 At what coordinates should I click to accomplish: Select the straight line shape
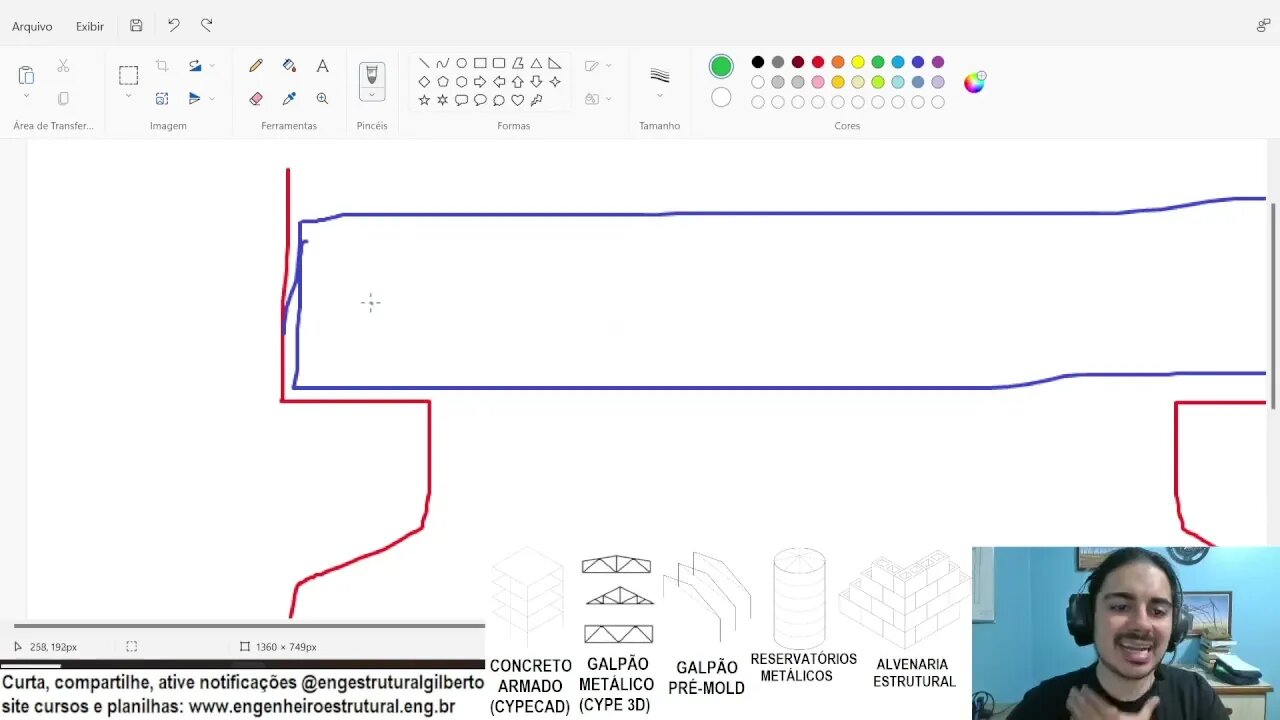[424, 63]
